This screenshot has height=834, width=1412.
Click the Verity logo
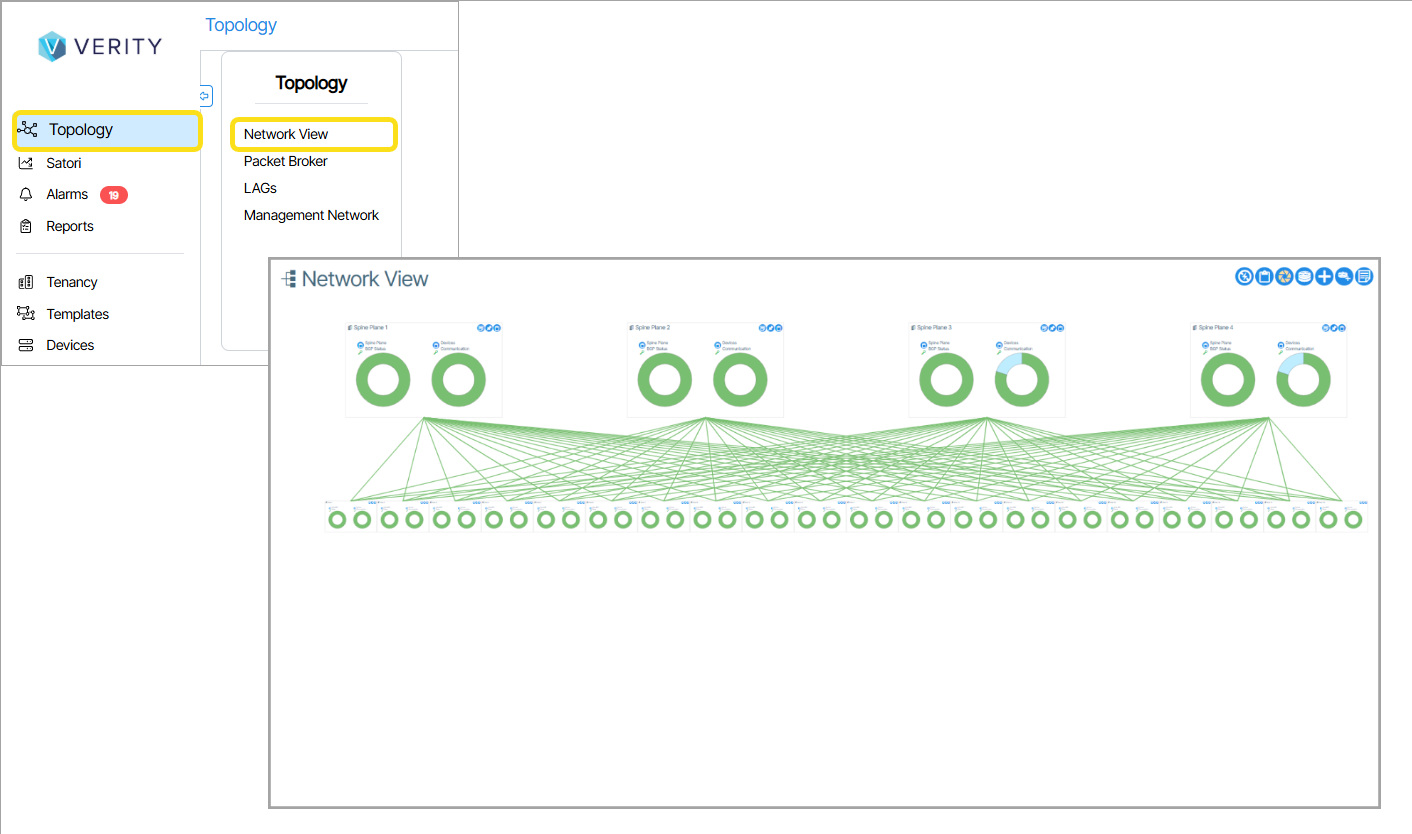pos(100,46)
